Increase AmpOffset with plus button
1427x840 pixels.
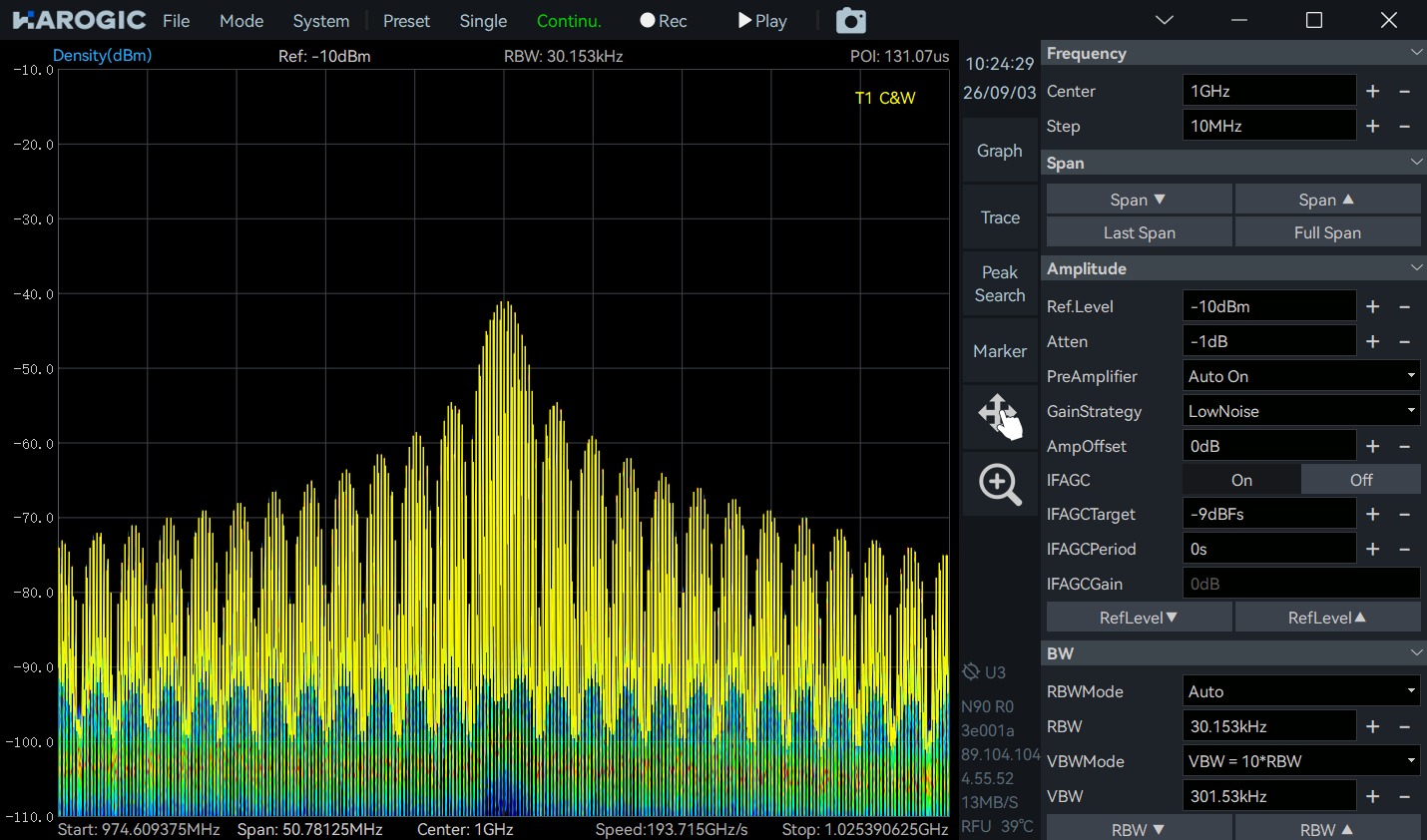point(1373,446)
